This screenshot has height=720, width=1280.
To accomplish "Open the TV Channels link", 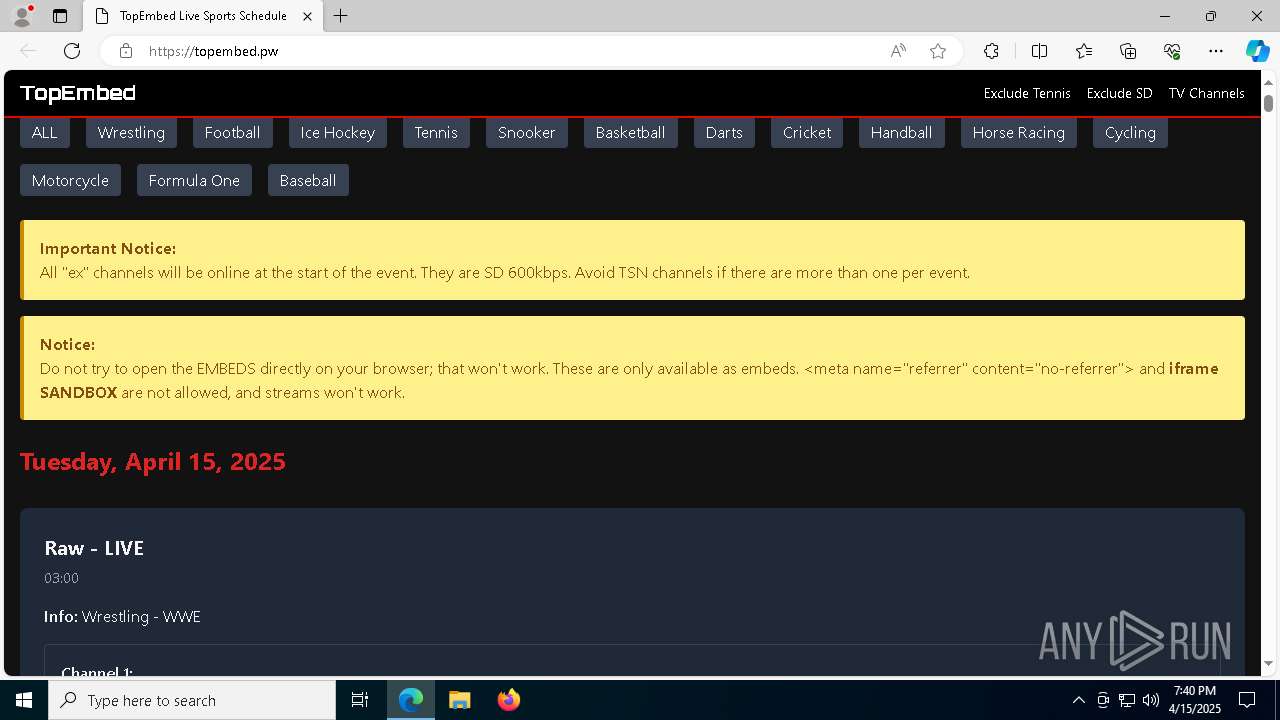I will click(1206, 93).
